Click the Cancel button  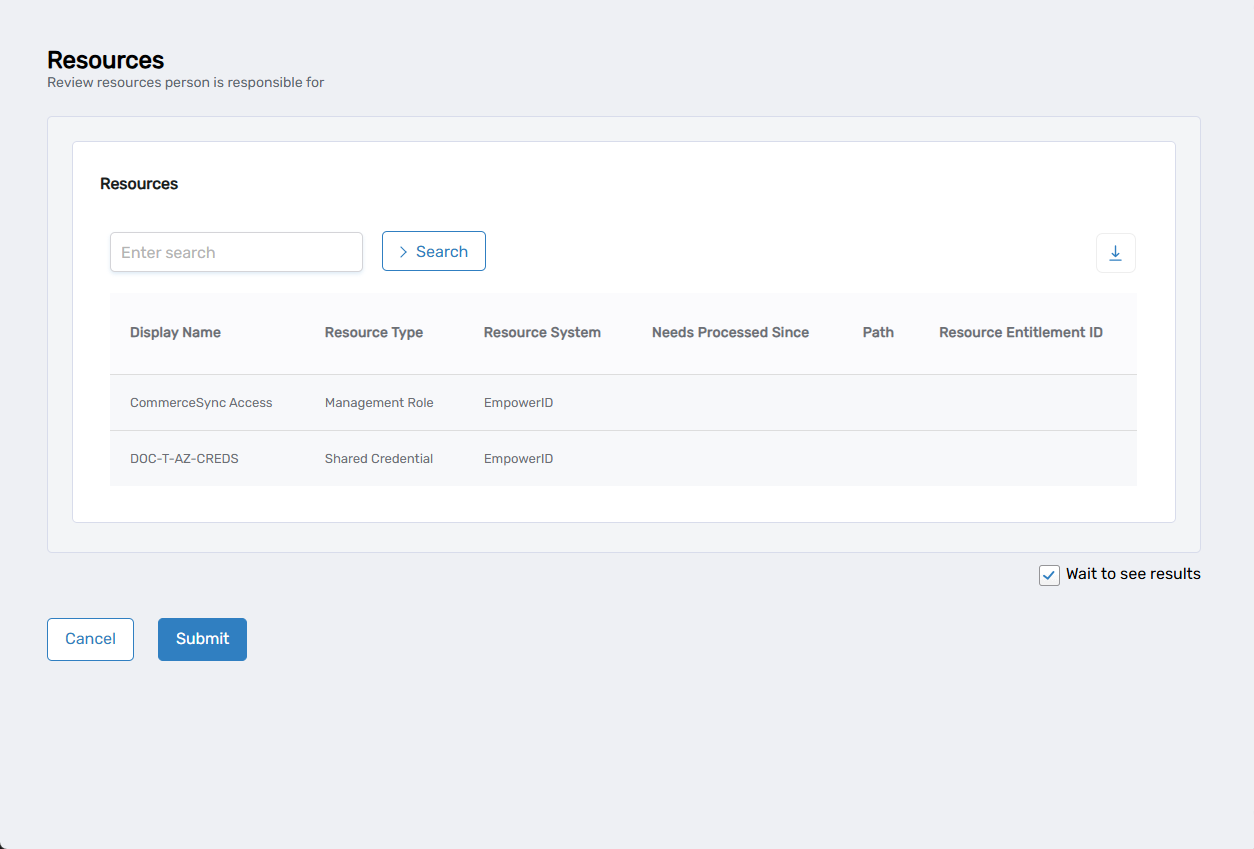point(90,638)
